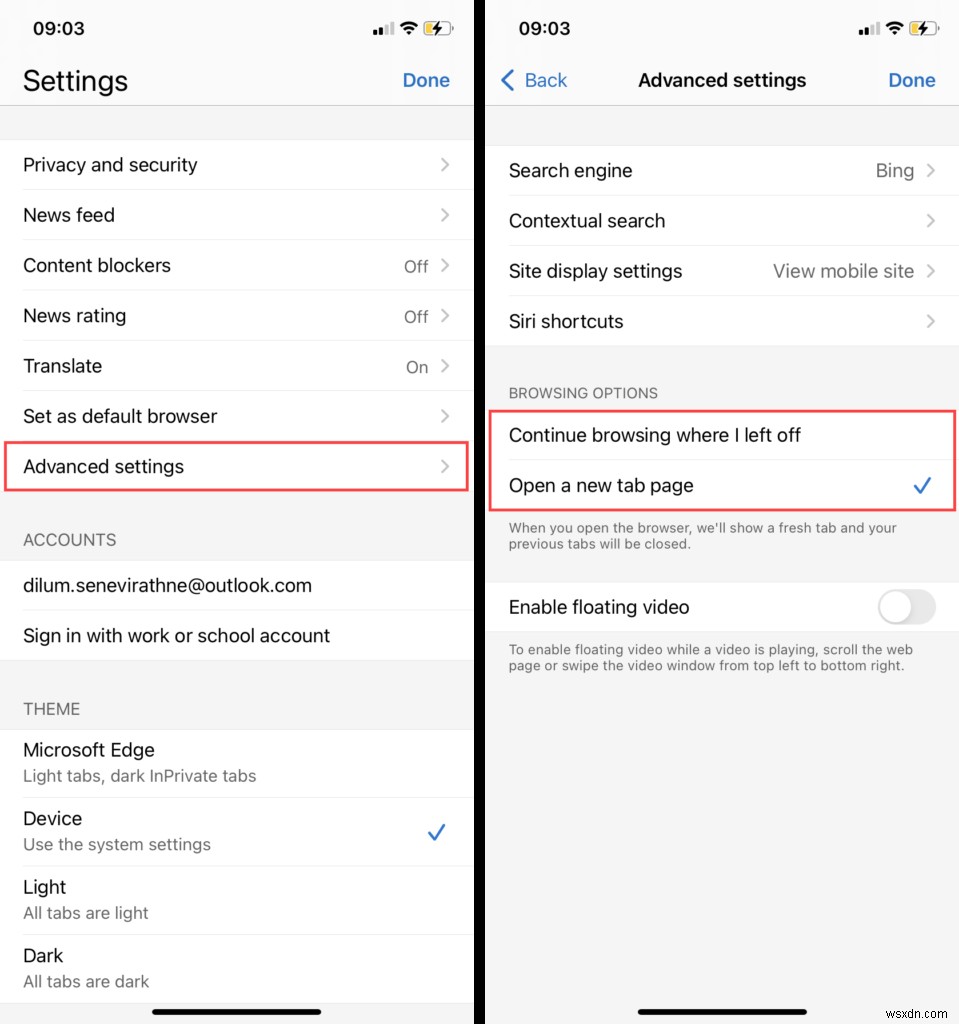Tap the Back chevron arrow icon
This screenshot has width=959, height=1024.
click(508, 80)
